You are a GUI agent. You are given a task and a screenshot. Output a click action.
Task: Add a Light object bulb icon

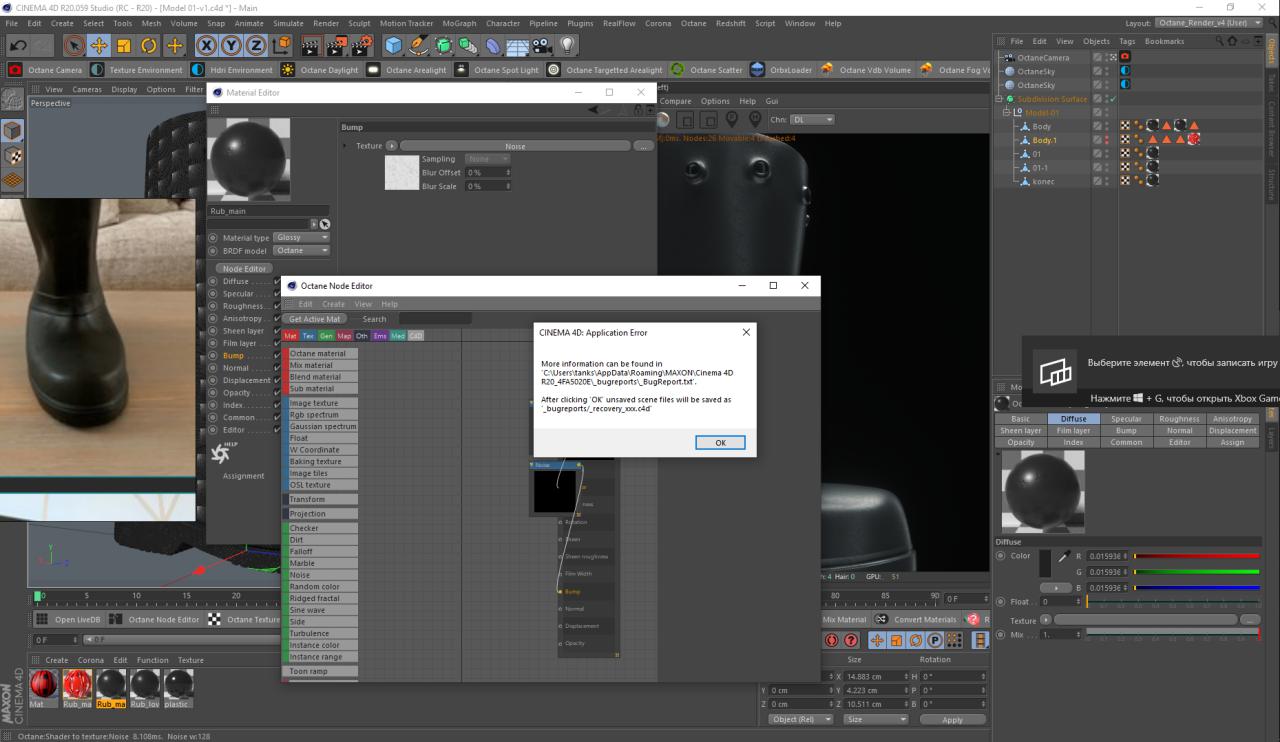coord(568,45)
